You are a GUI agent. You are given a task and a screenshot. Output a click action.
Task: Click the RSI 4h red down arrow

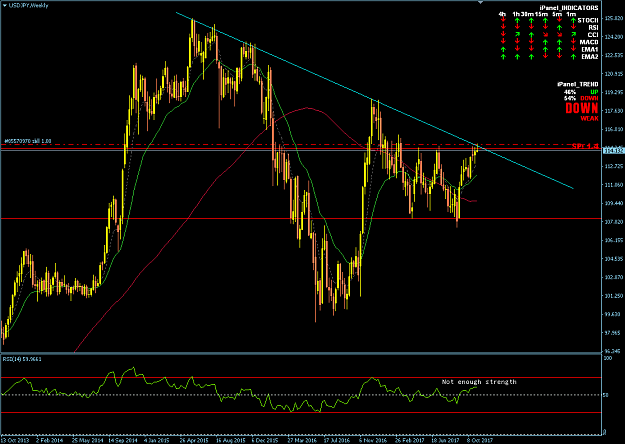pos(503,26)
